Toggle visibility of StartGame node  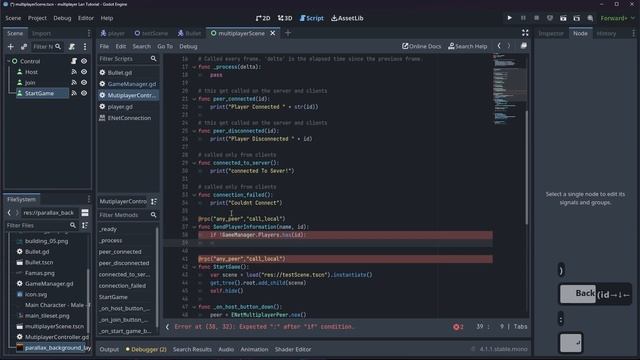point(84,93)
